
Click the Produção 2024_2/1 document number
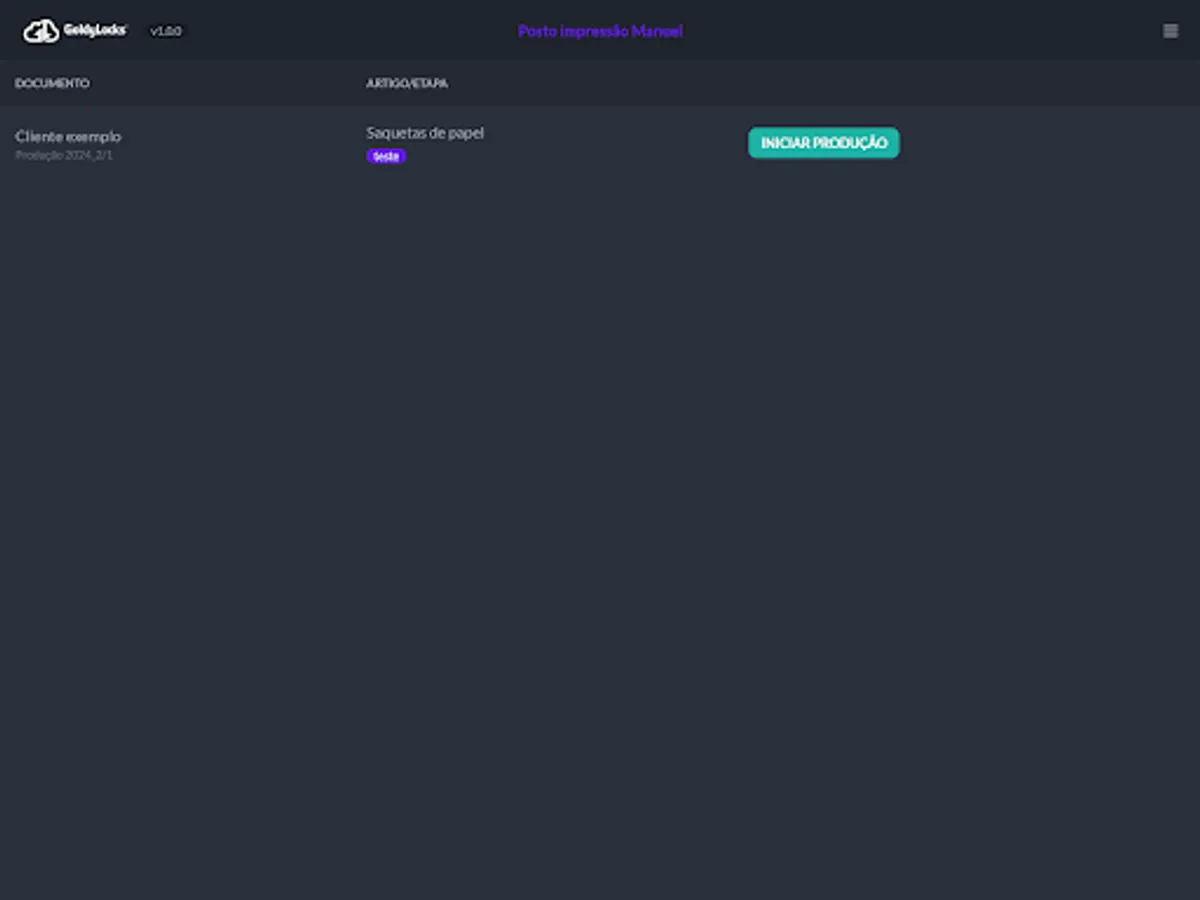pos(64,155)
